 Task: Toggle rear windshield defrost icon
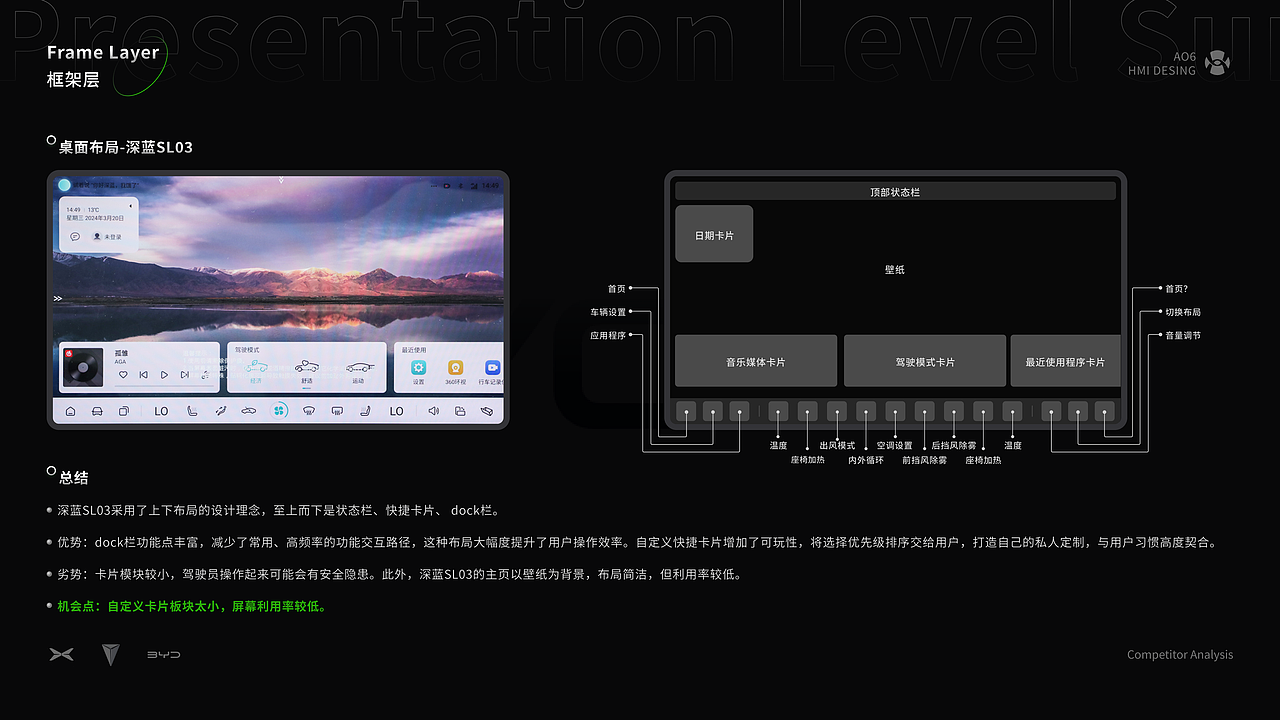click(x=338, y=411)
